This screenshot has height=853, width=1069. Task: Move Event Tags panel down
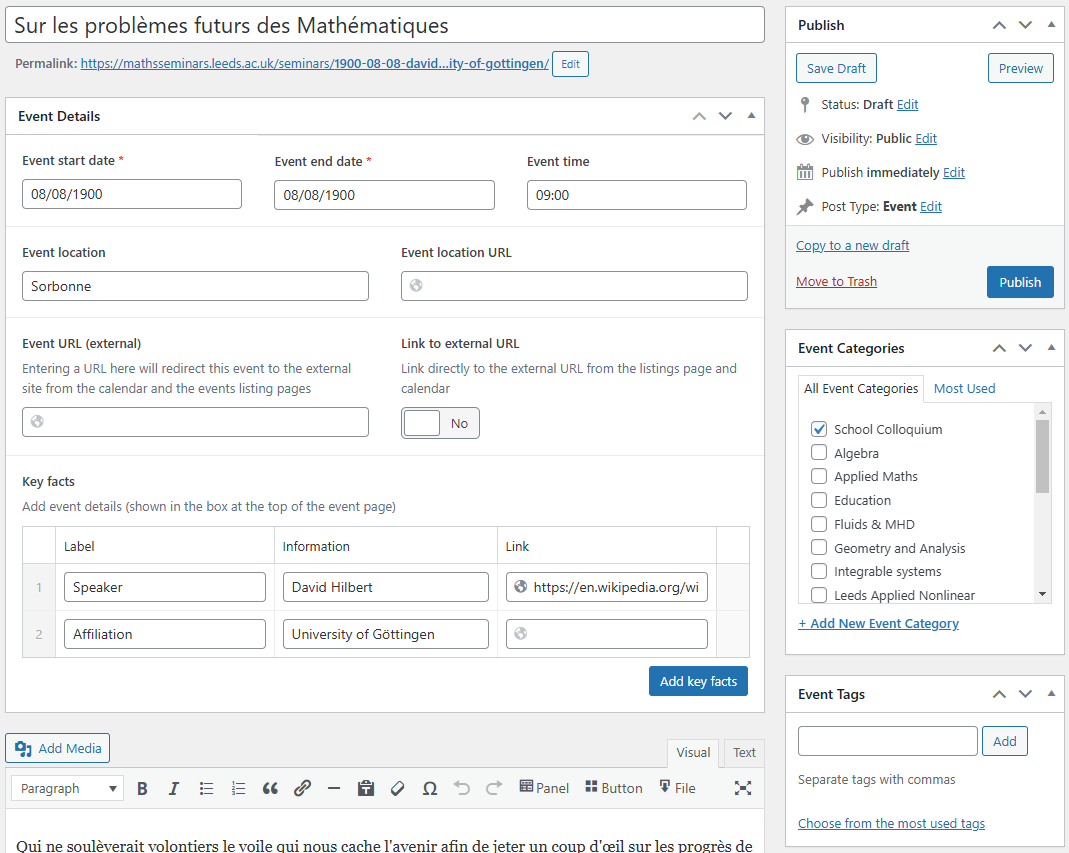pos(1025,694)
